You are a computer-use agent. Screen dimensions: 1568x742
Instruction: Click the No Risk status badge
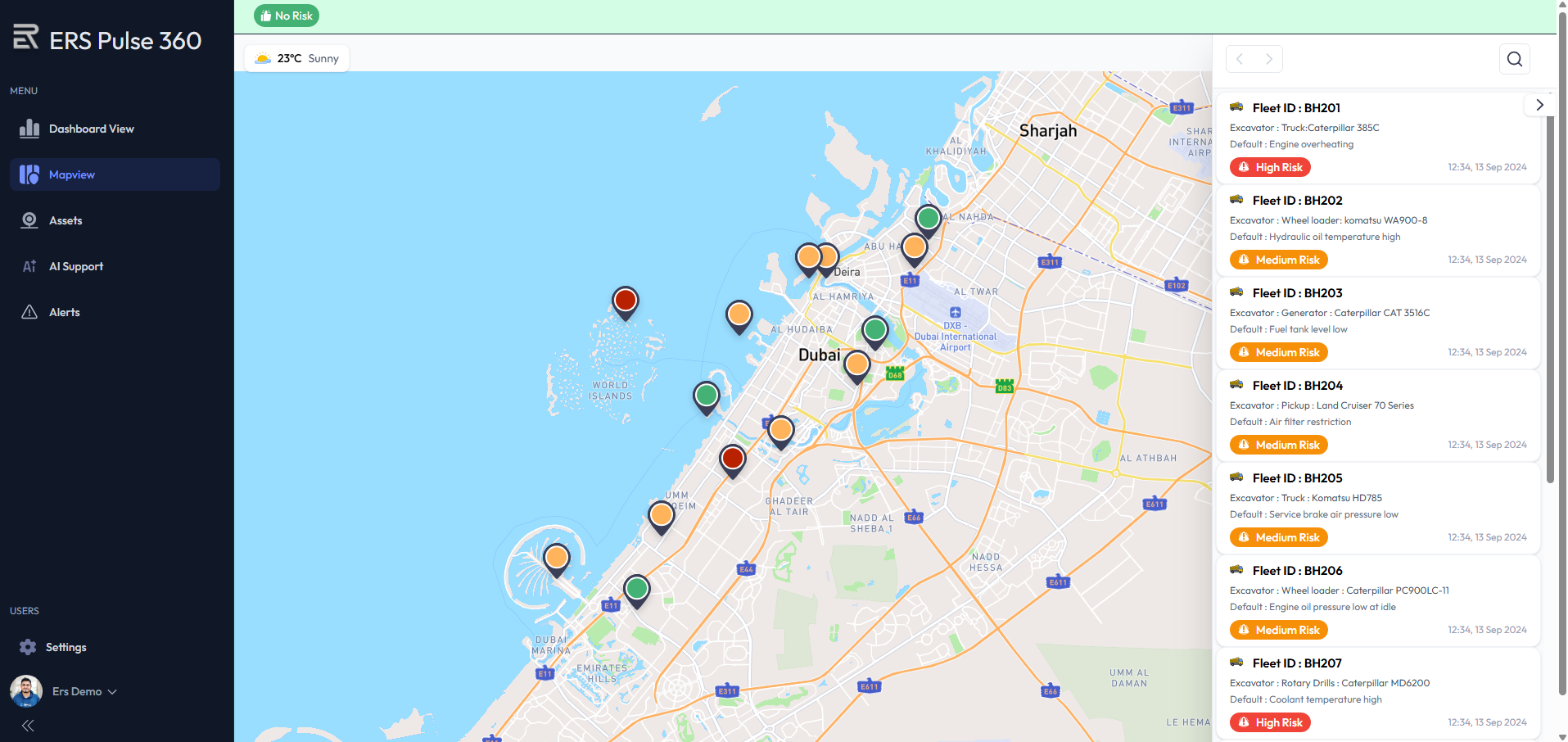287,16
